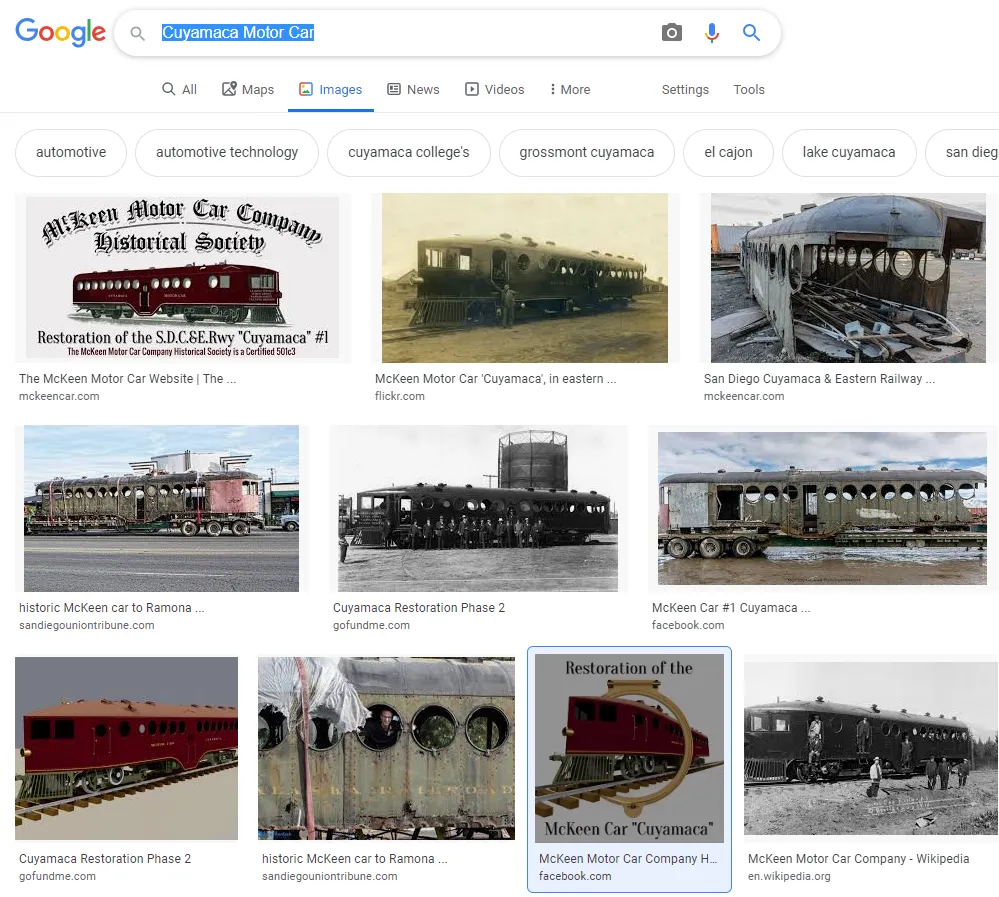Open search by image camera icon
999x897 pixels.
[672, 32]
